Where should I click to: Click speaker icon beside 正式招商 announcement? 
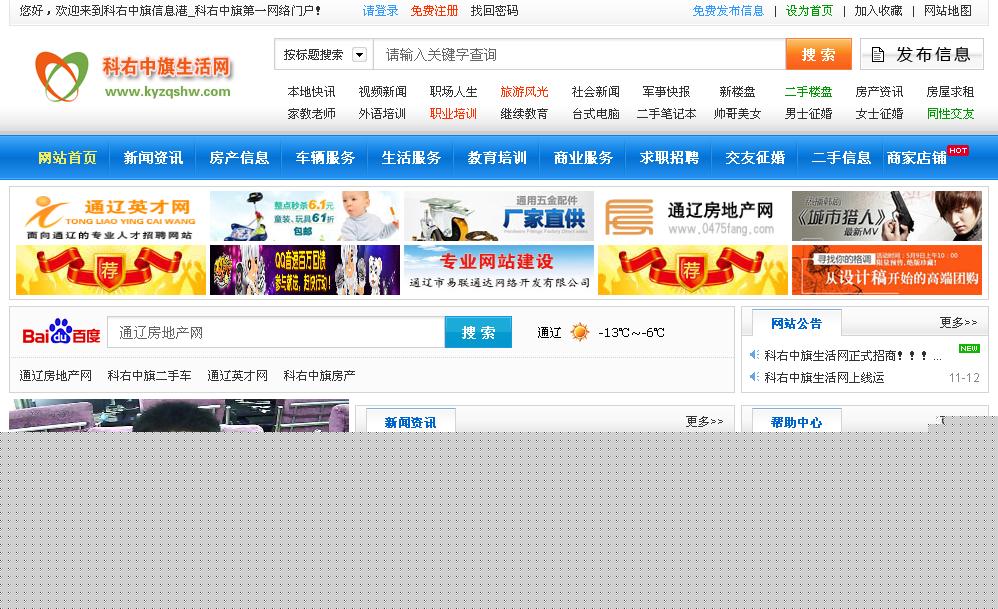click(x=754, y=355)
